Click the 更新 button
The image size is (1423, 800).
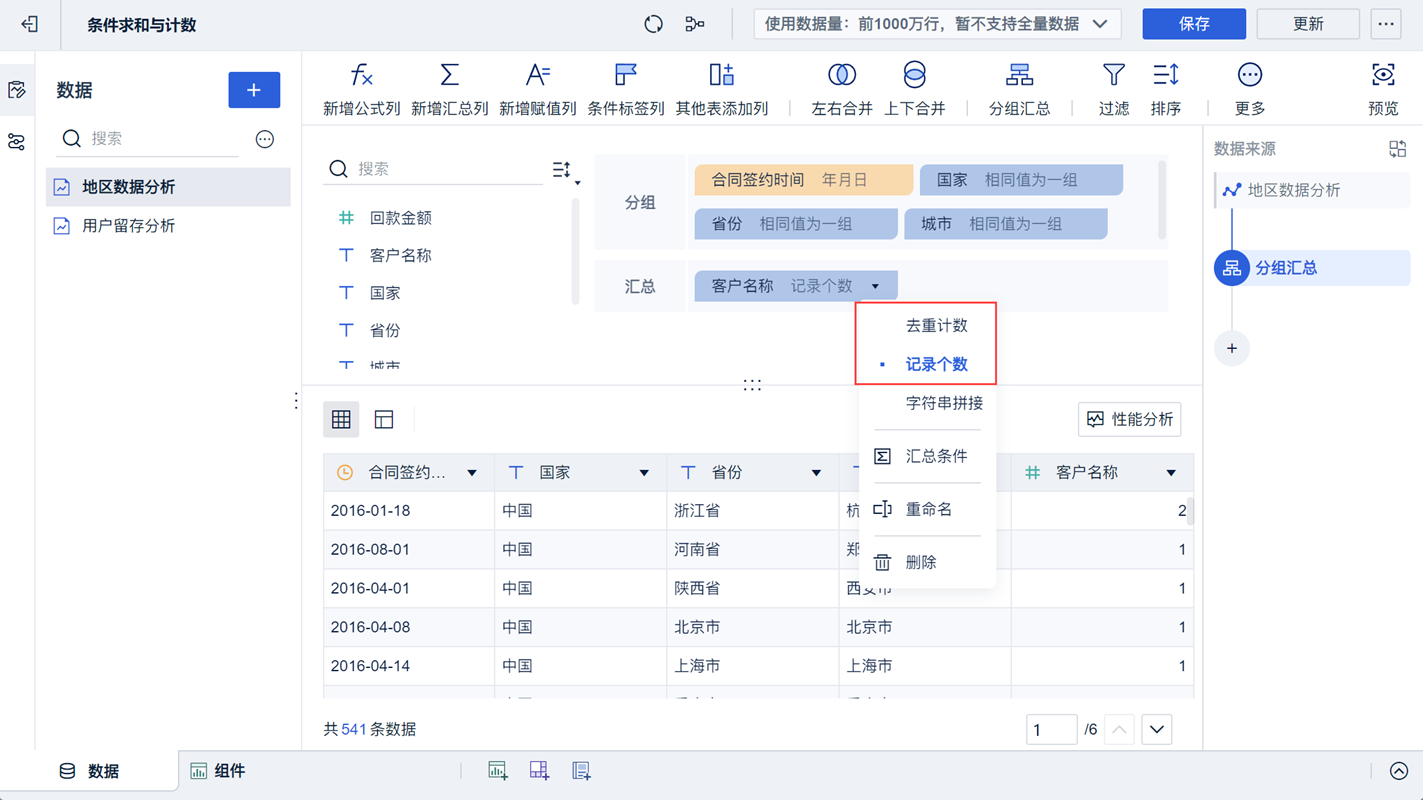(1308, 24)
